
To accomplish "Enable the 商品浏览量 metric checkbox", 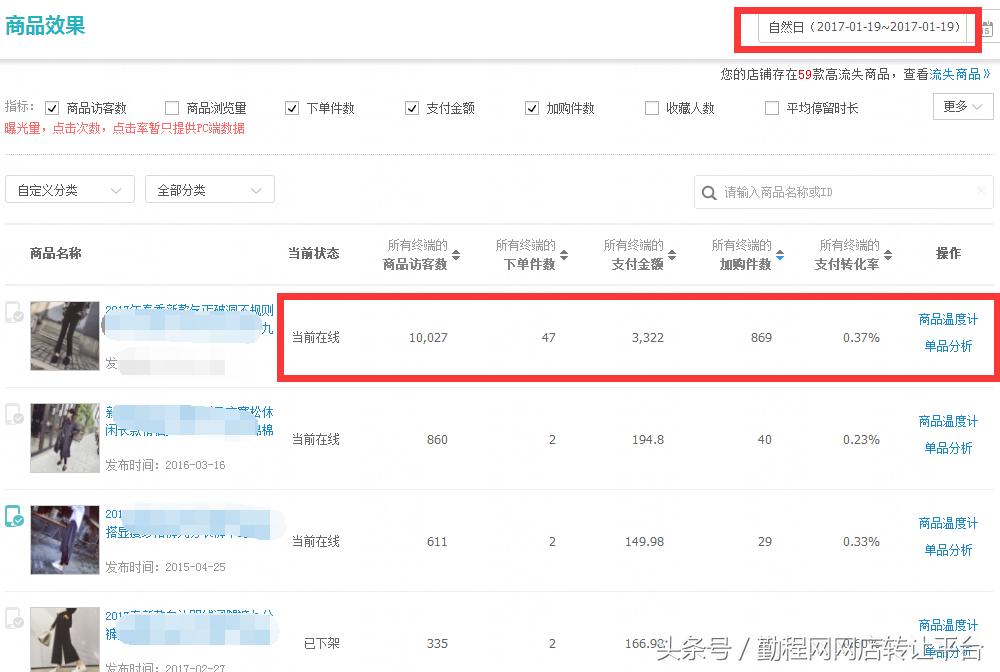I will (172, 108).
